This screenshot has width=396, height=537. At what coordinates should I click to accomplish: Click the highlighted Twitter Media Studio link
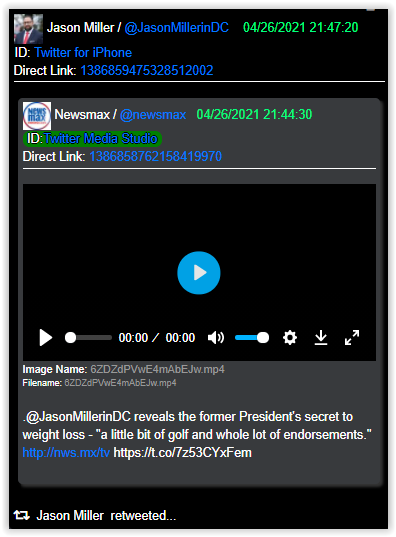[100, 139]
